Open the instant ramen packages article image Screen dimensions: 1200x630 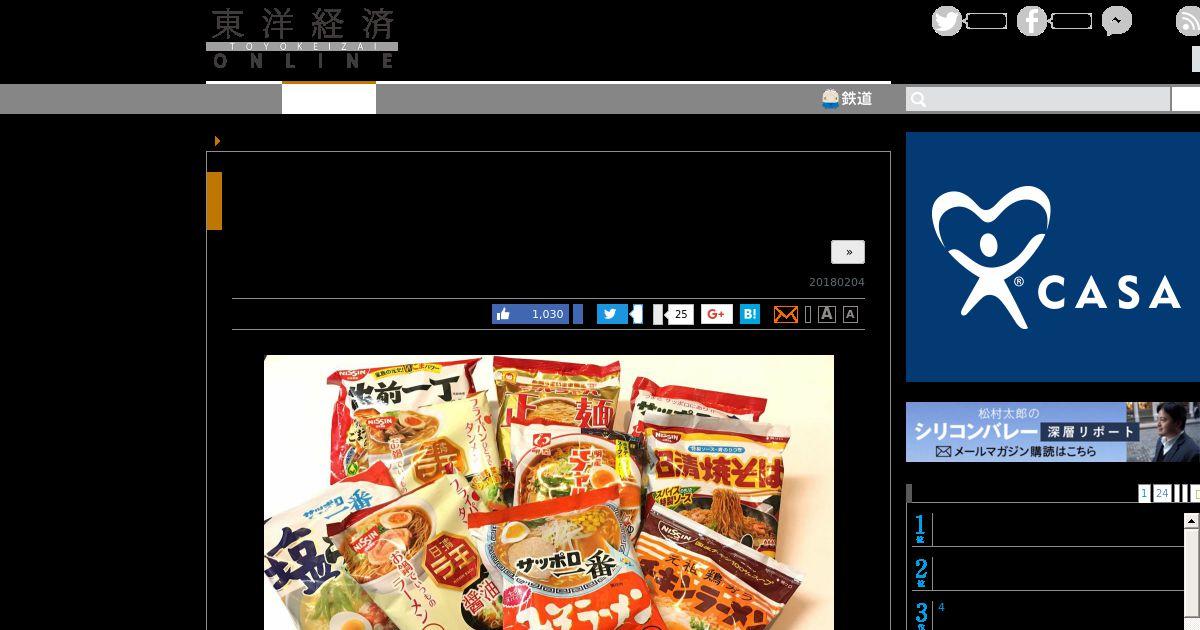coord(549,492)
